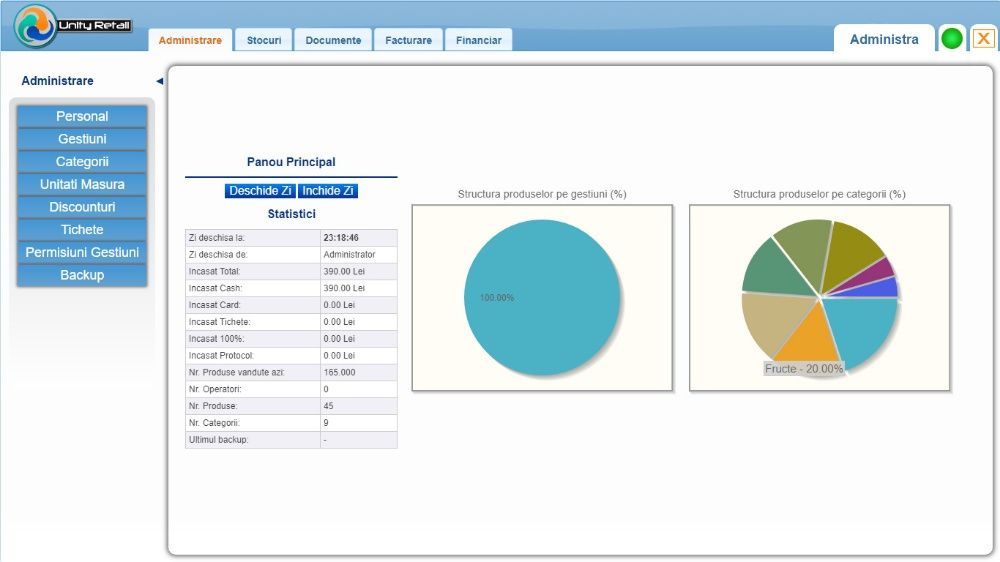
Task: Open the Personal section
Action: pyautogui.click(x=82, y=117)
